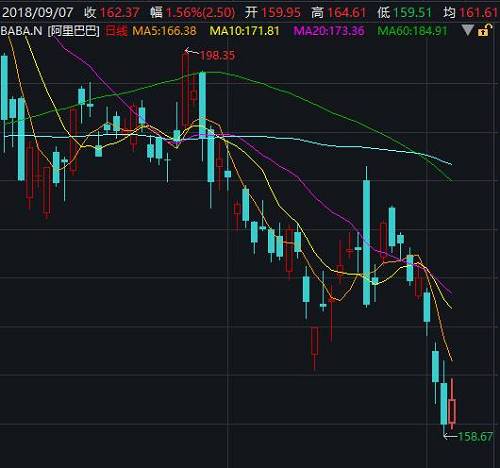Expand the gray triangle dropdown arrow
This screenshot has height=468, width=500.
[x=468, y=31]
